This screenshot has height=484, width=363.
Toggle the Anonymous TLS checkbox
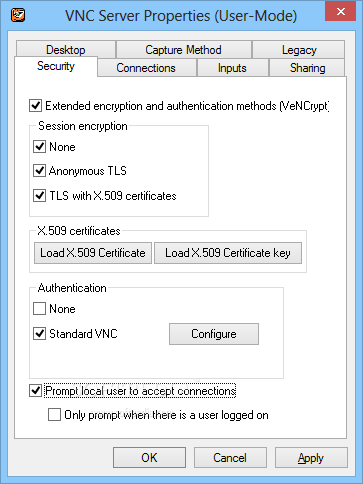coord(39,171)
